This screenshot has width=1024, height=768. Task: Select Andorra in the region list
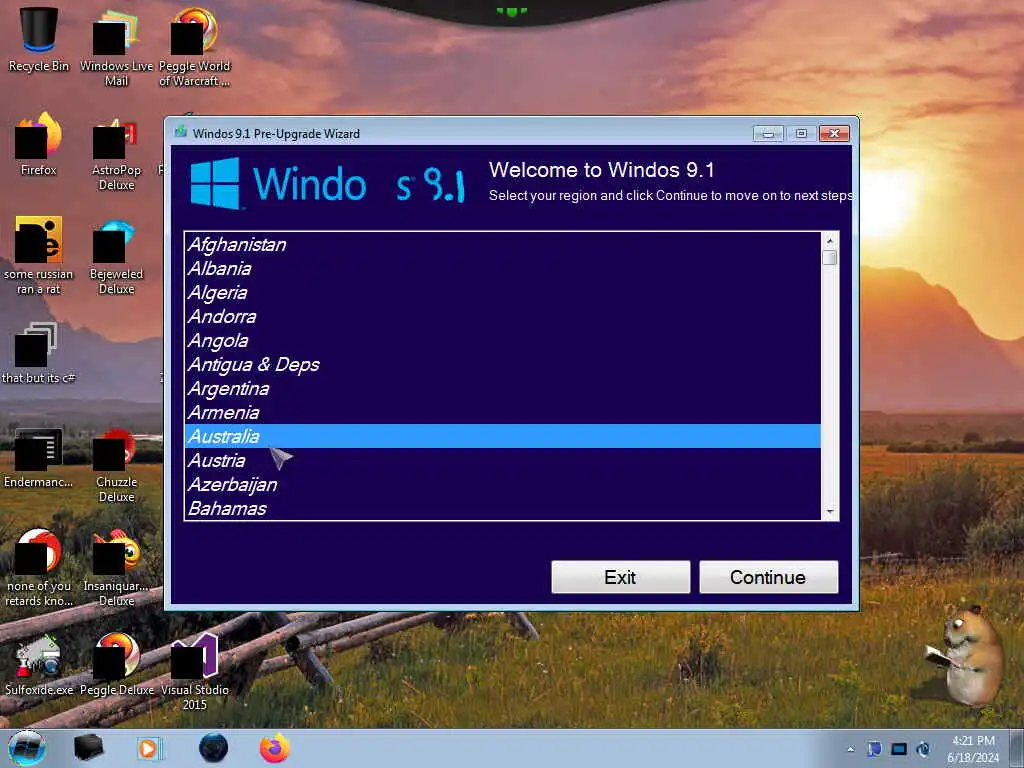(x=503, y=317)
